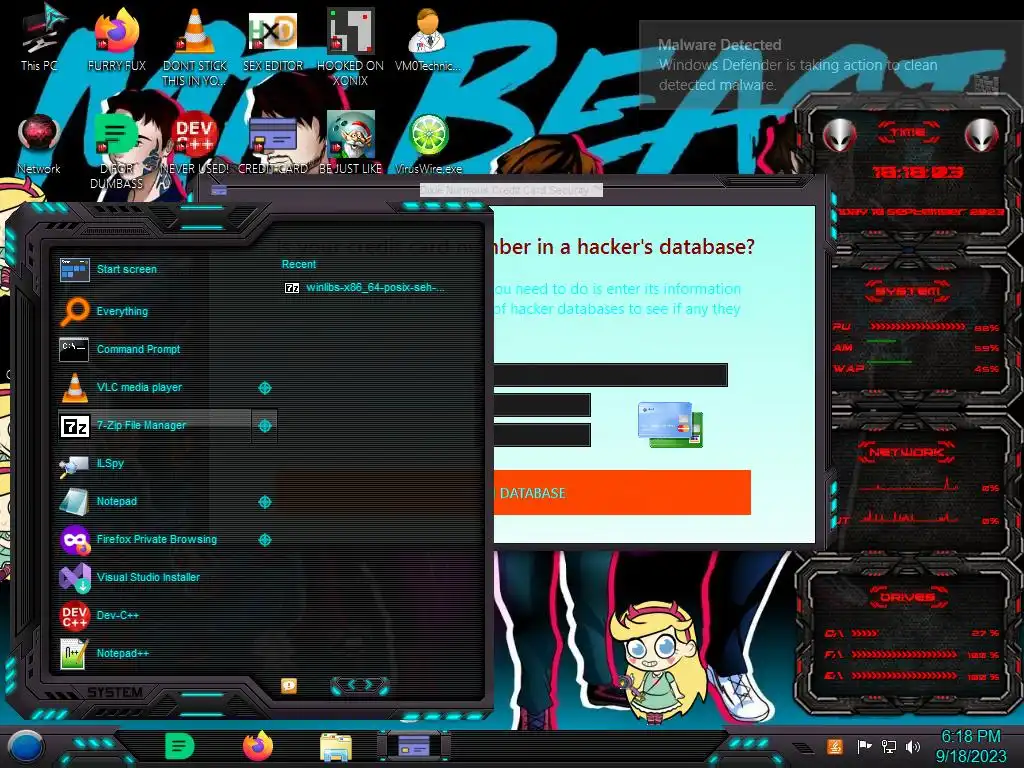Click the orange DATABASE button

(622, 492)
